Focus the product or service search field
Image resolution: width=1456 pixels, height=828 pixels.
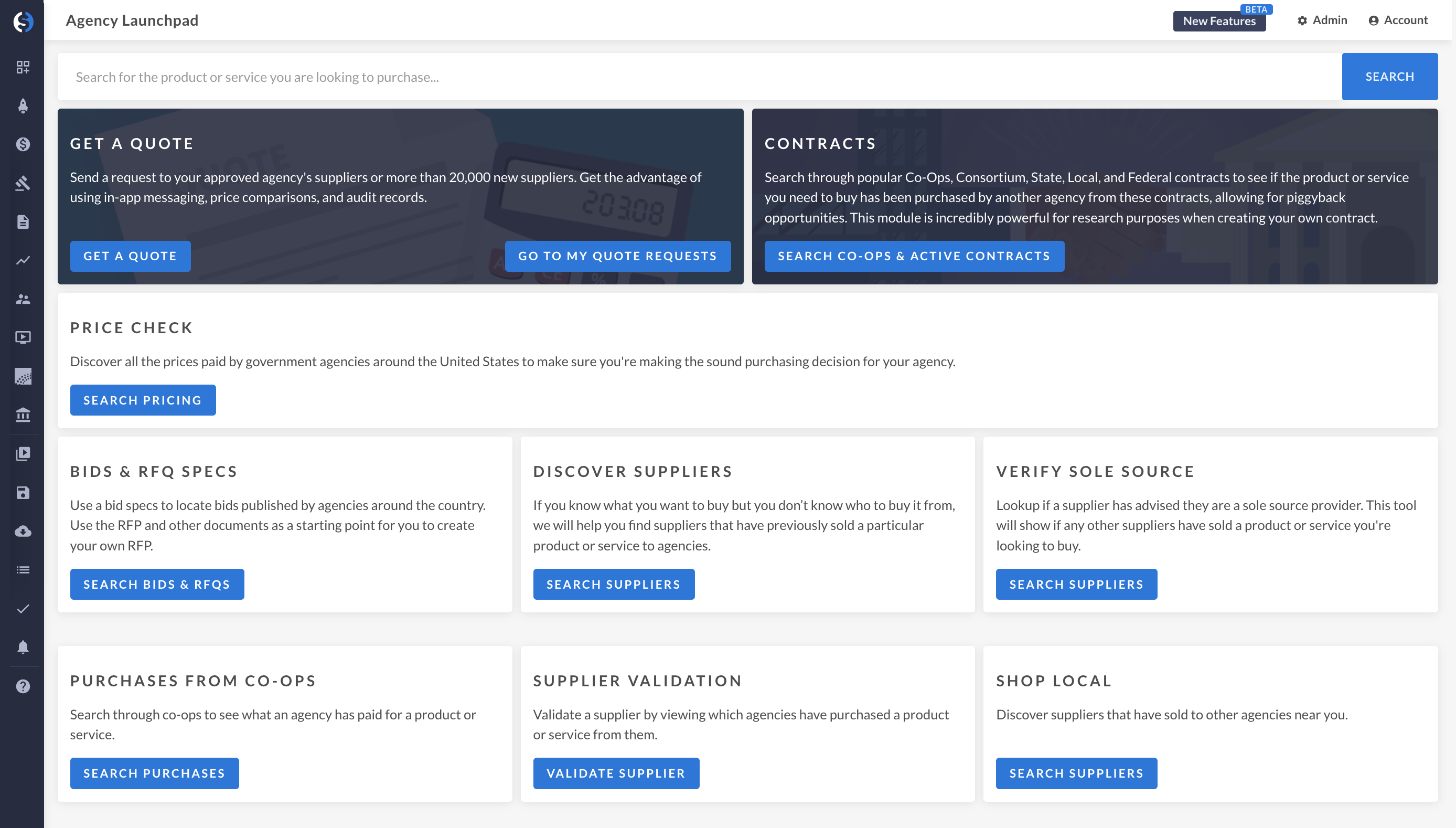point(699,77)
